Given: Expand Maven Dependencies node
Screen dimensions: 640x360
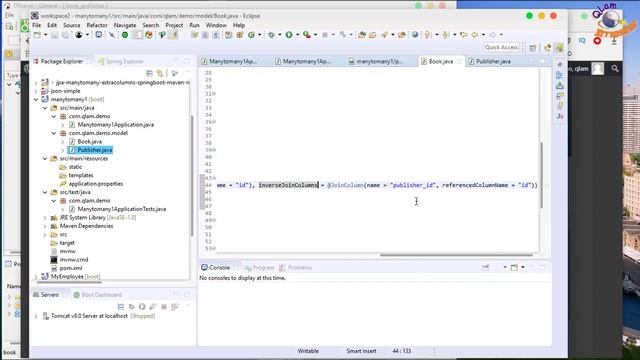Looking at the screenshot, I should tap(45, 226).
